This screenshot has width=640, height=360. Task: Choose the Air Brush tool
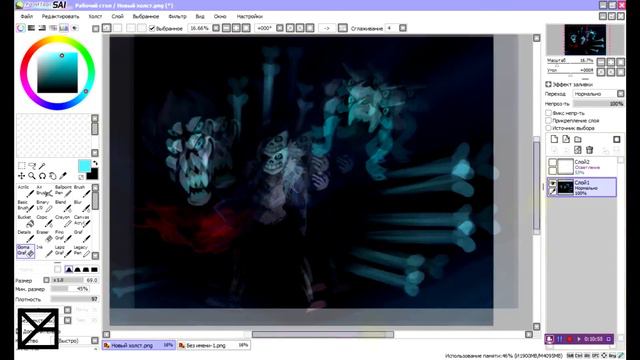pos(44,191)
